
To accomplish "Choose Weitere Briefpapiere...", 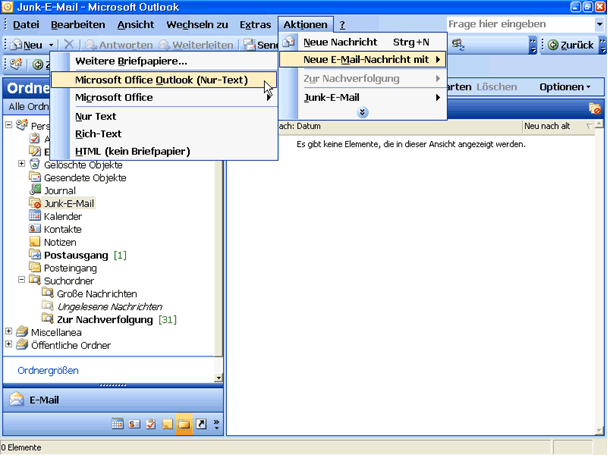I will (164, 61).
